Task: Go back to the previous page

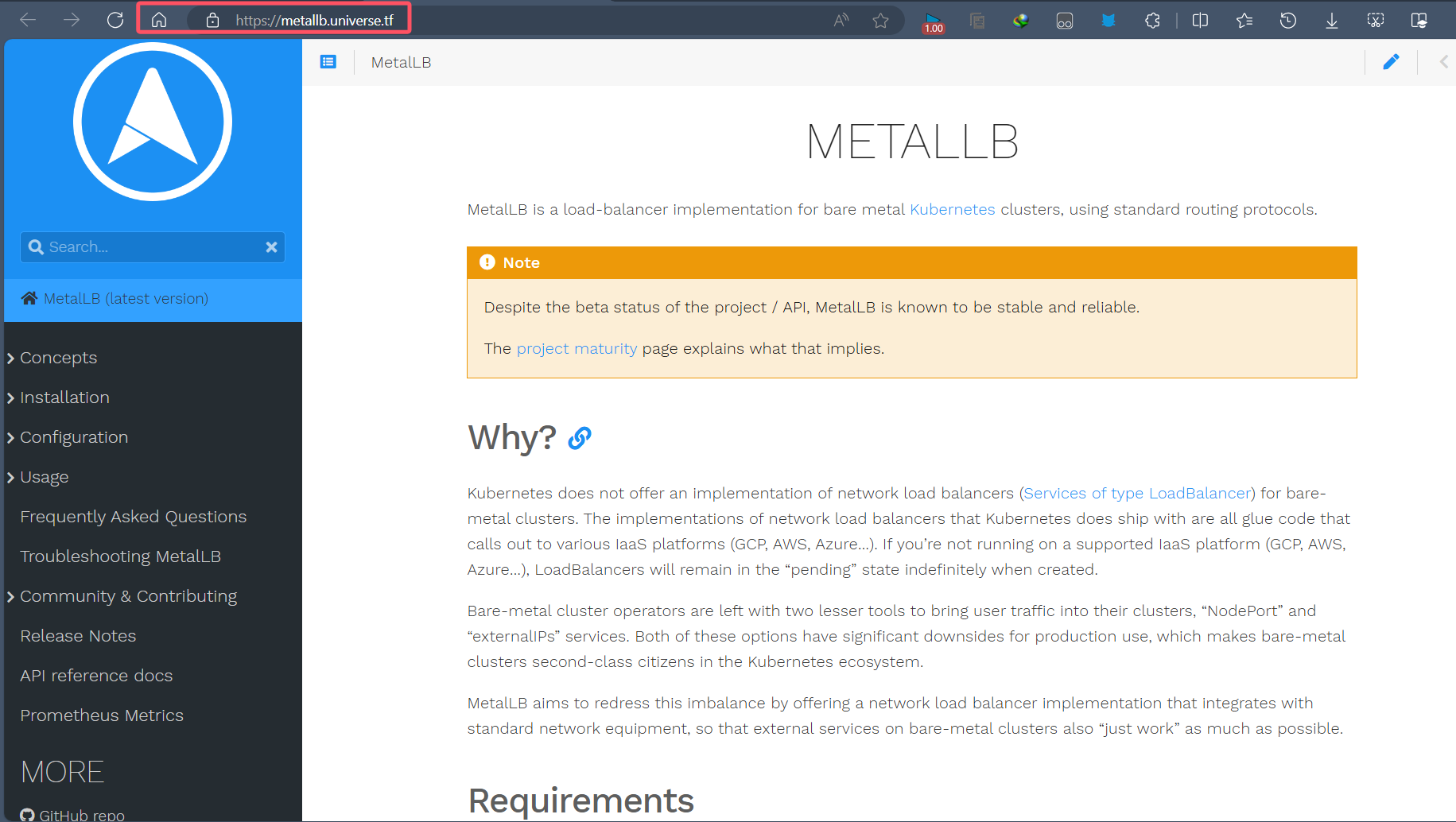Action: point(28,20)
